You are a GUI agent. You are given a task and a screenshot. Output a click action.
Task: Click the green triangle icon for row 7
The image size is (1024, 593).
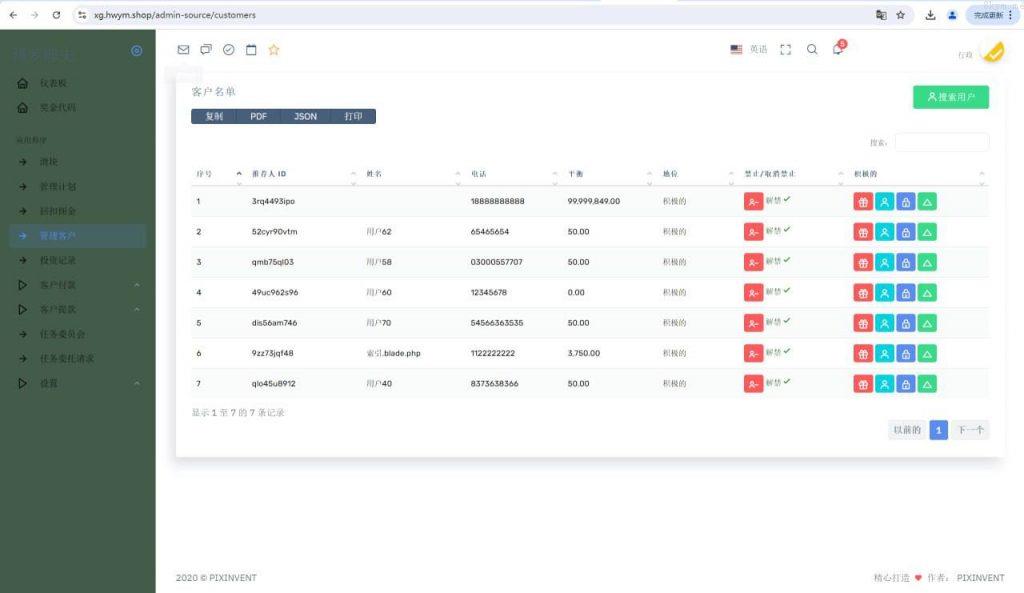point(927,384)
